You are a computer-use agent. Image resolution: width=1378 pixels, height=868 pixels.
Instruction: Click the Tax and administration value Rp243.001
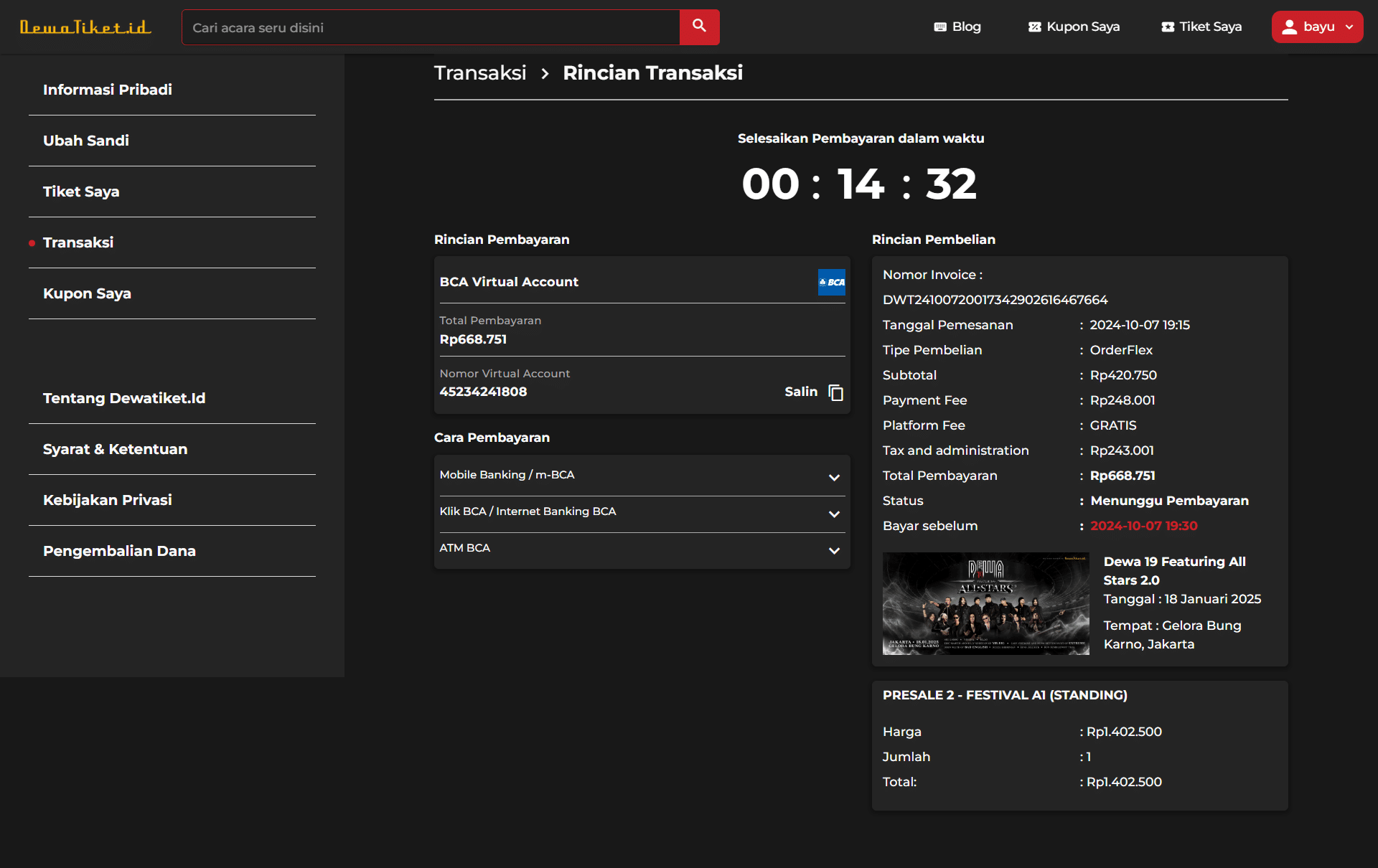(x=1122, y=450)
